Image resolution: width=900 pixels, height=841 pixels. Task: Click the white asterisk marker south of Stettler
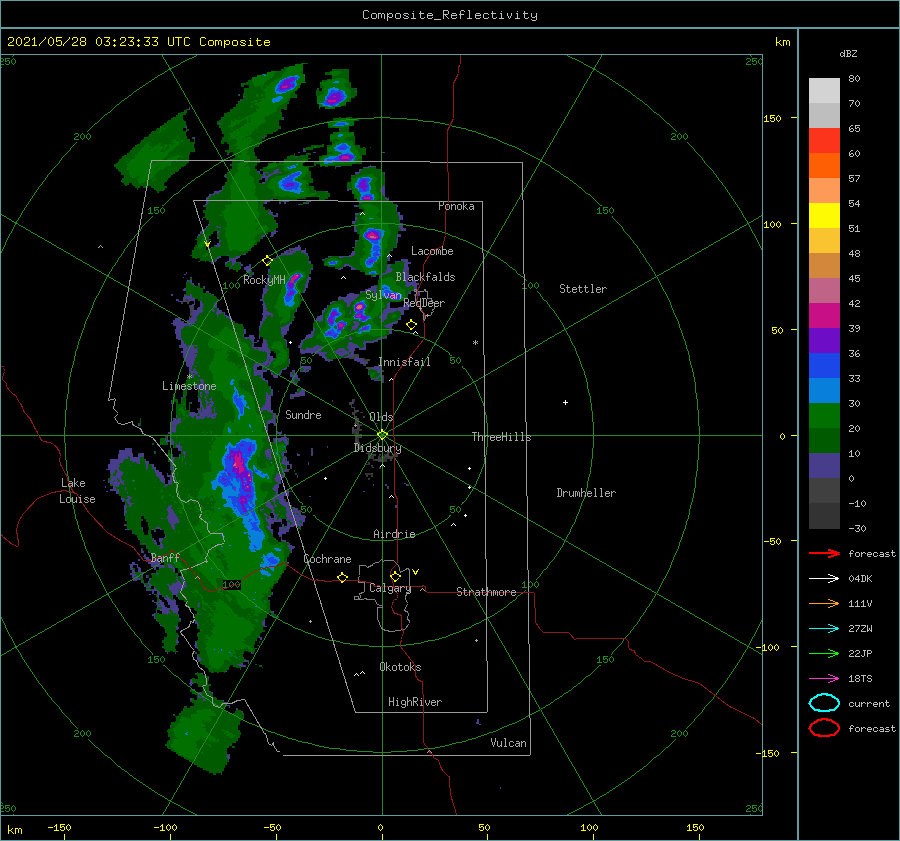coord(475,343)
